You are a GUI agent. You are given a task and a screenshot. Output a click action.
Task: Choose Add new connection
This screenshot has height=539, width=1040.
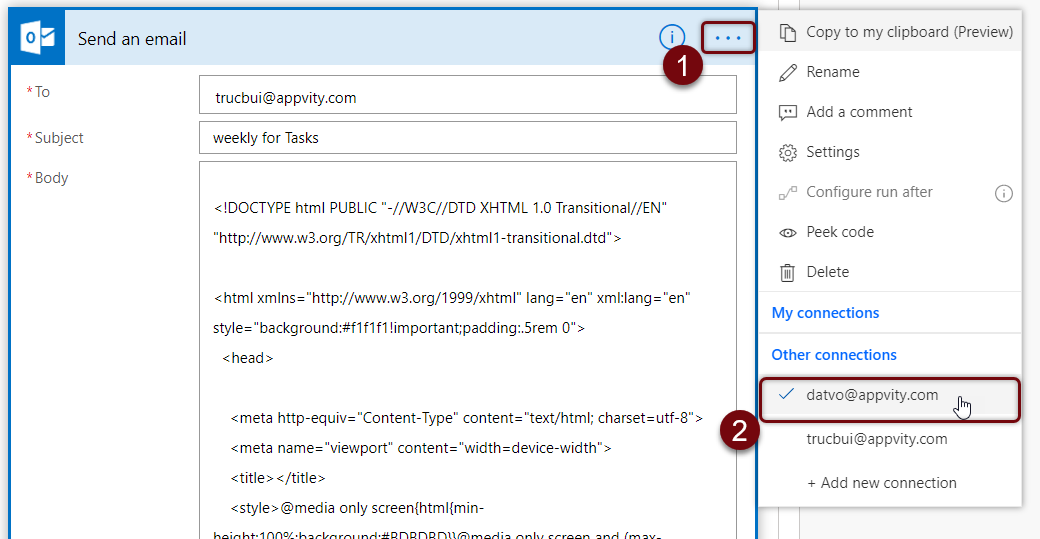(x=881, y=483)
